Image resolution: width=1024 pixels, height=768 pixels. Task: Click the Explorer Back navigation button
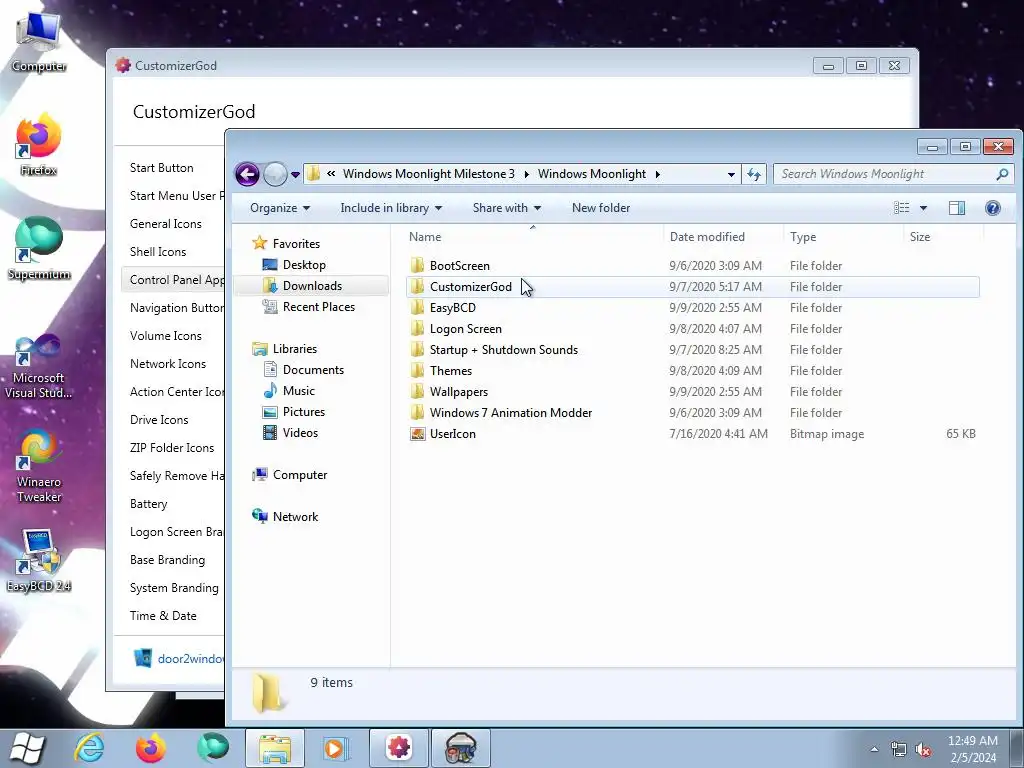point(248,174)
